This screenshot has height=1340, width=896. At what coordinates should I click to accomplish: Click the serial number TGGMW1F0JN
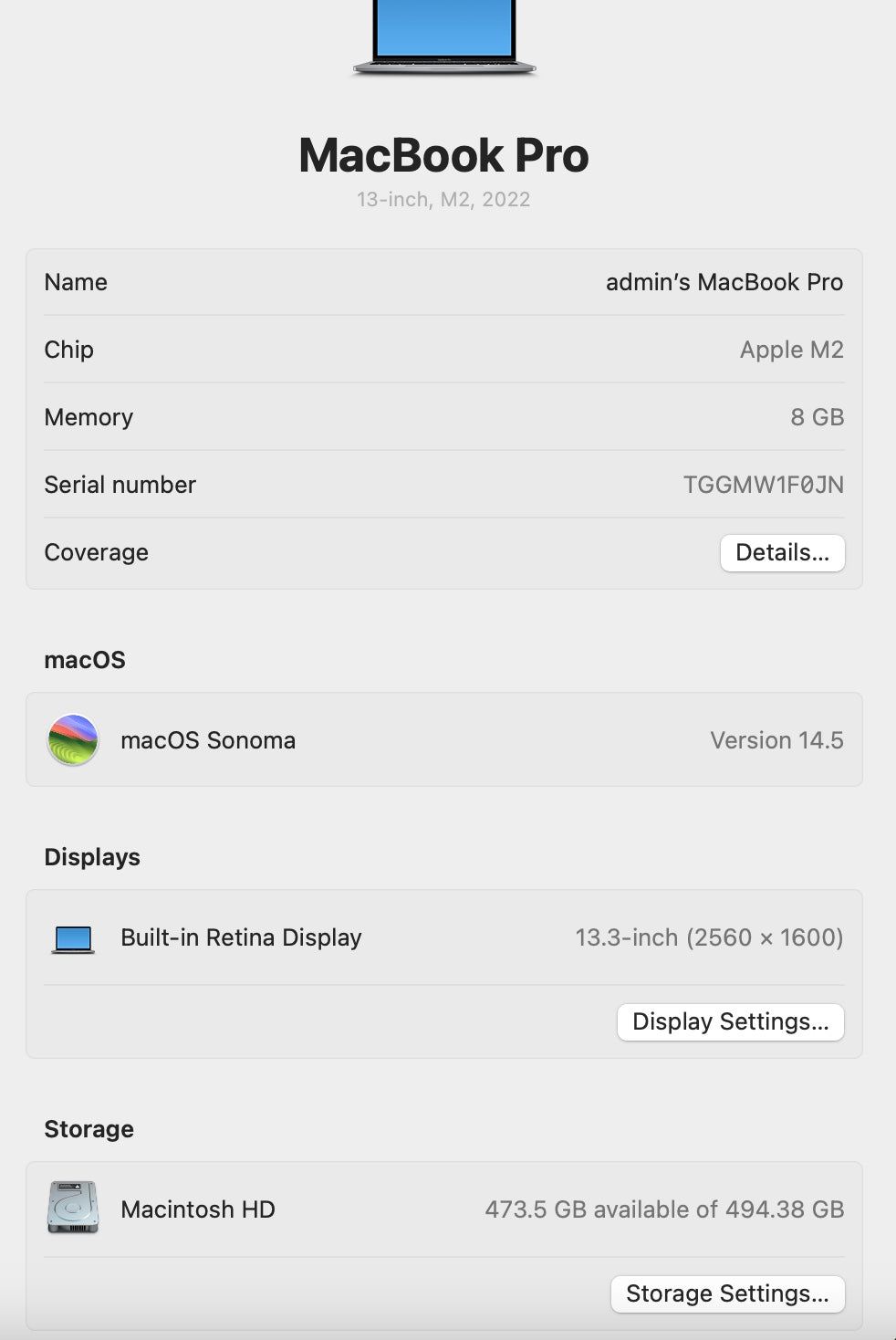click(x=764, y=485)
